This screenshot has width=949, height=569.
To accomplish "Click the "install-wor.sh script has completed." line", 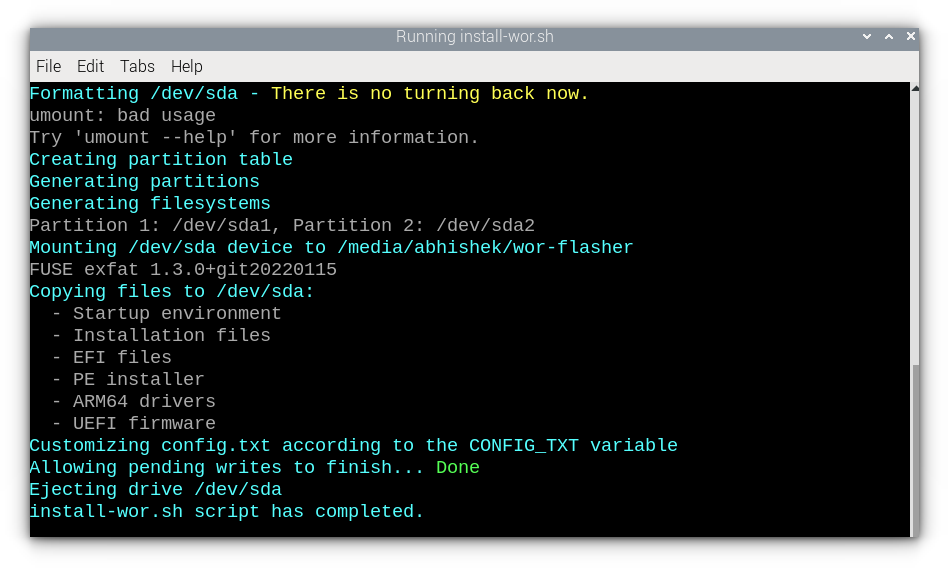I will click(x=227, y=511).
